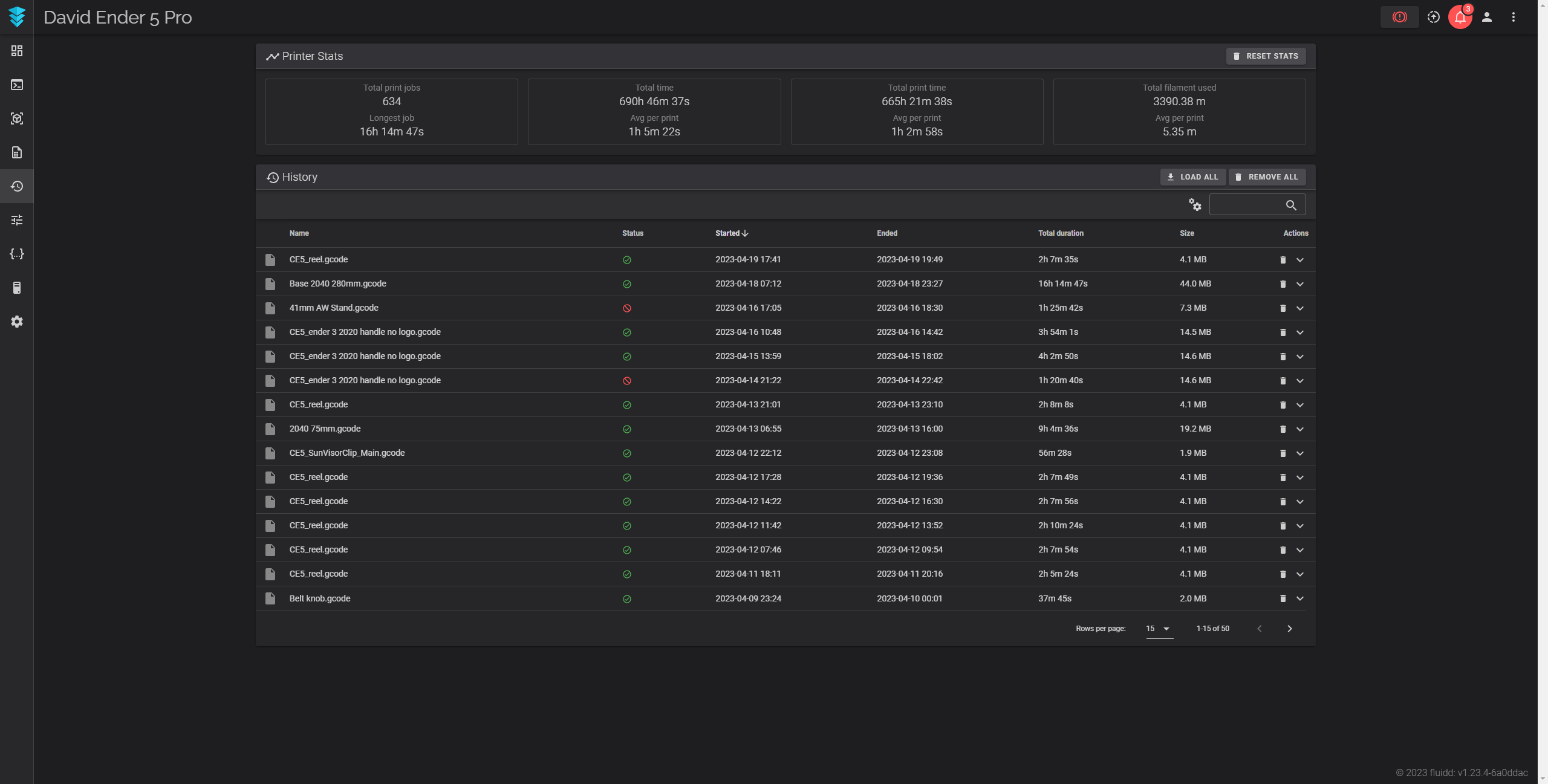
Task: Expand the 41mm AW Stand.gcode row details
Action: (1299, 308)
